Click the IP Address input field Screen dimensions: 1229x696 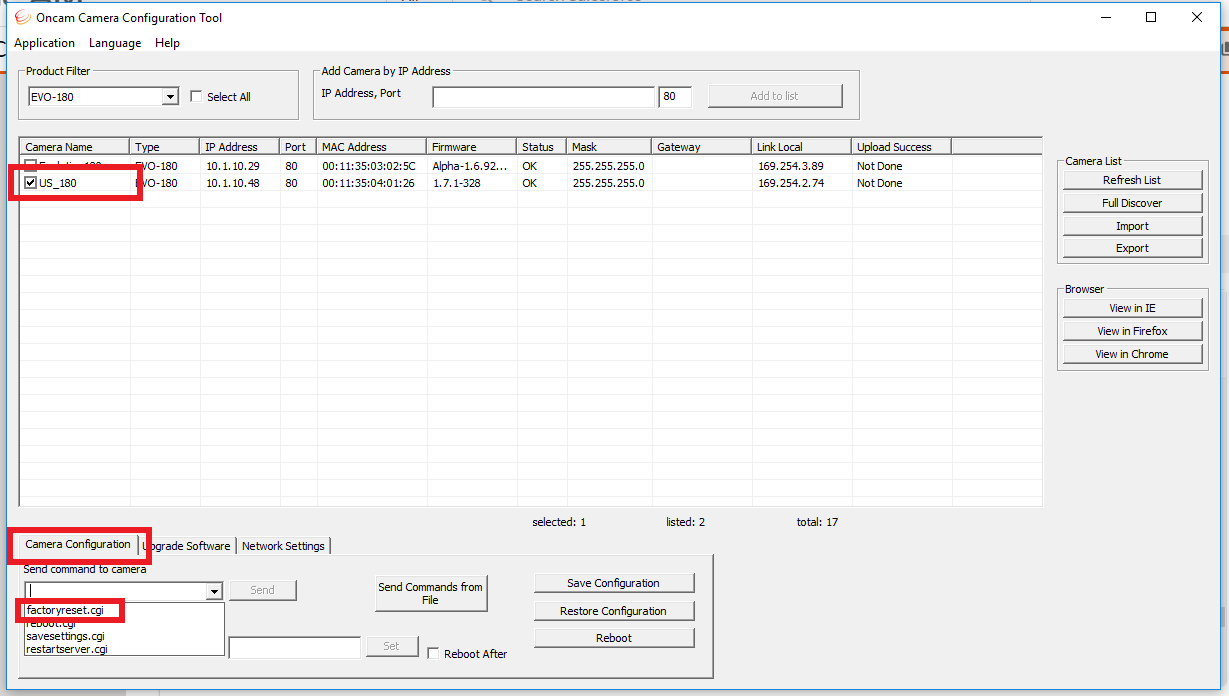tap(544, 97)
